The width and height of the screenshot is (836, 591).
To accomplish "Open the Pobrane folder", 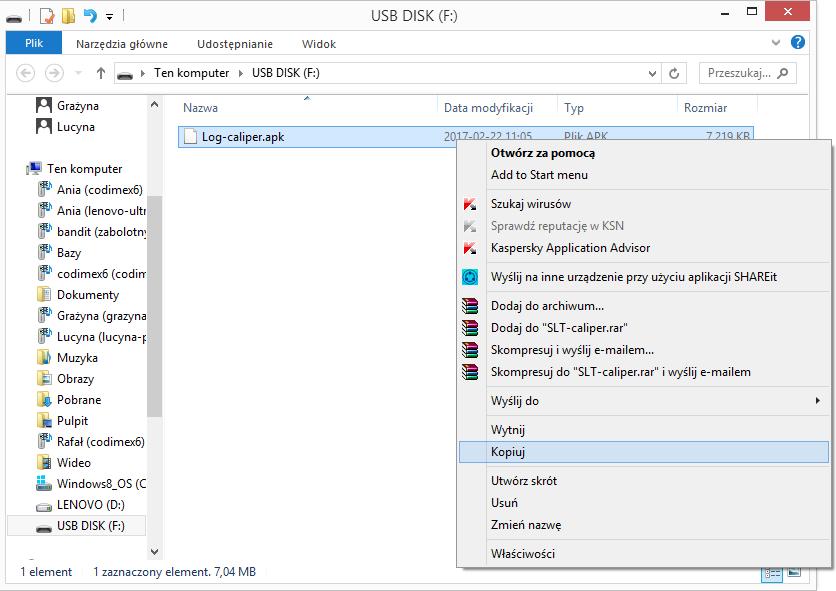I will tap(69, 400).
